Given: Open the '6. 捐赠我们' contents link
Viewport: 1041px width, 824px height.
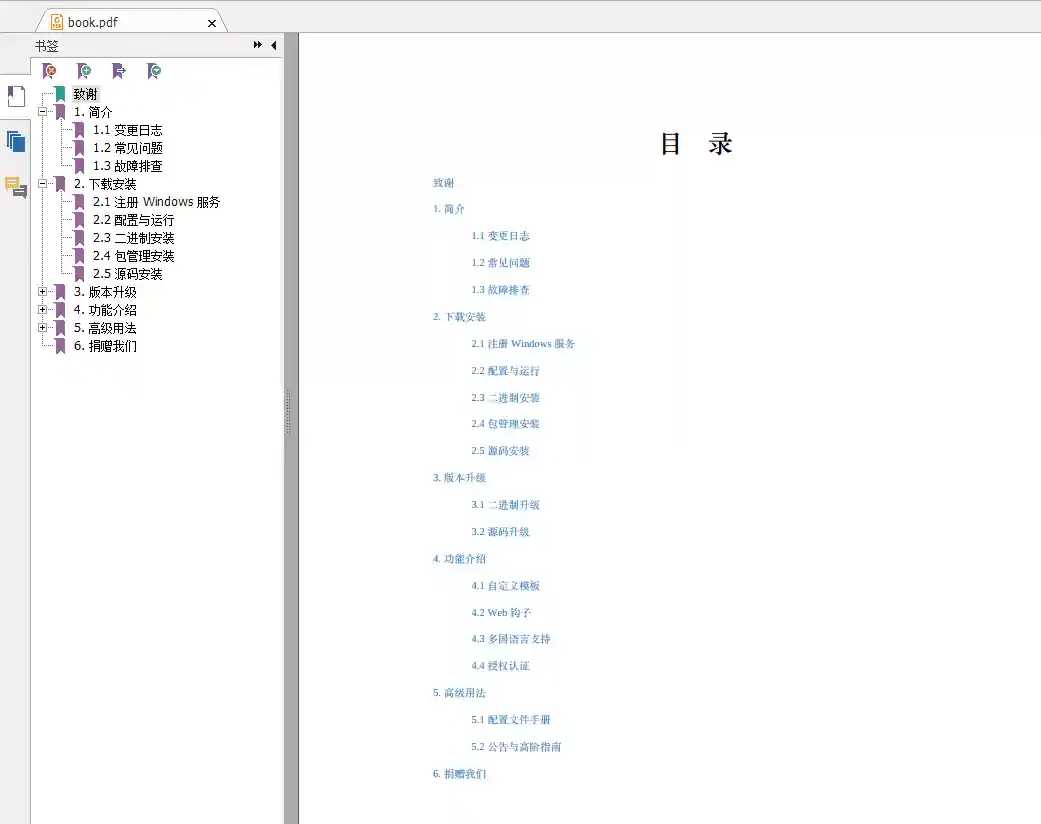Looking at the screenshot, I should tap(459, 774).
